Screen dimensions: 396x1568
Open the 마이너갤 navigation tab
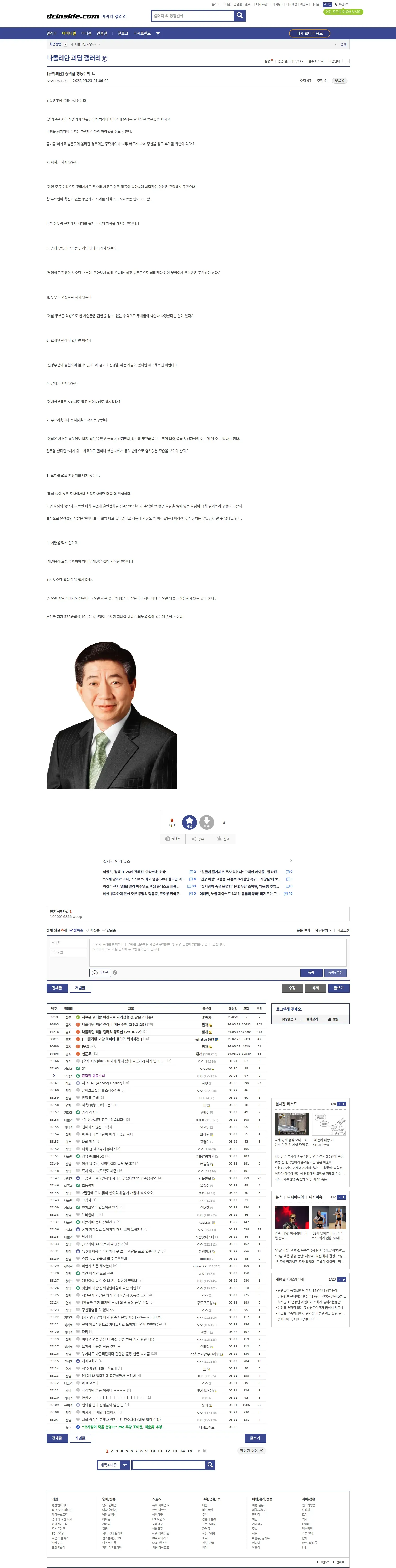pos(69,33)
